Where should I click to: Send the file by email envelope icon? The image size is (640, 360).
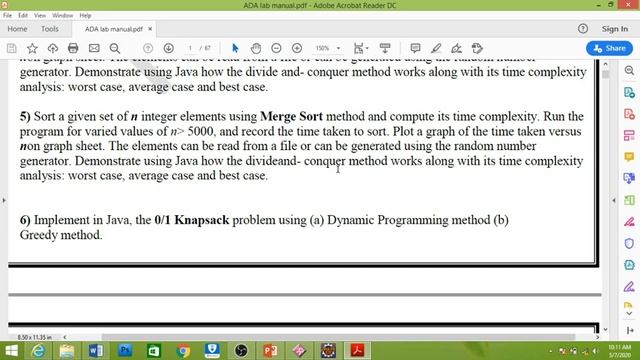(x=94, y=48)
